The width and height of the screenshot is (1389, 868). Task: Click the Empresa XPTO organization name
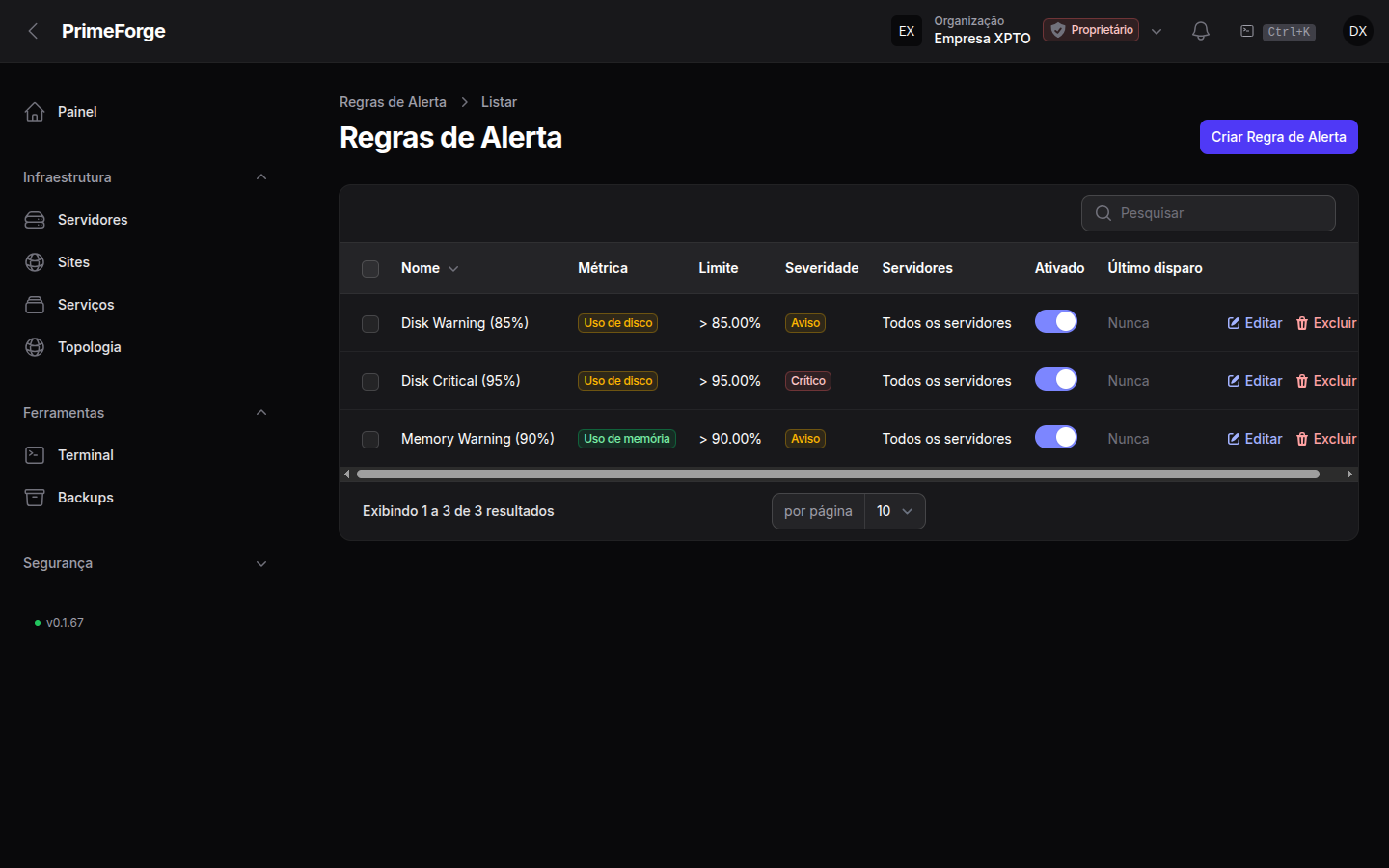tap(982, 39)
